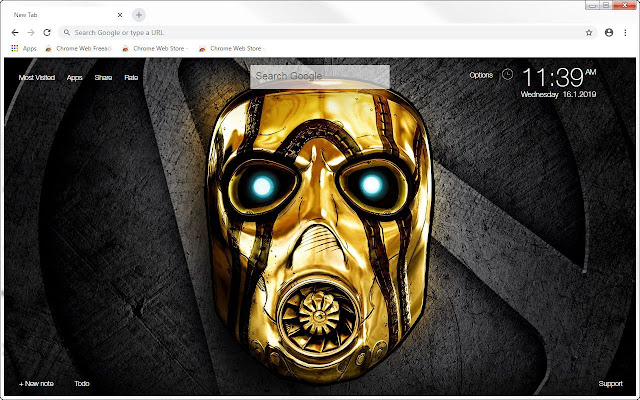This screenshot has height=400, width=640.
Task: Click the 11:39 clock display
Action: click(558, 77)
